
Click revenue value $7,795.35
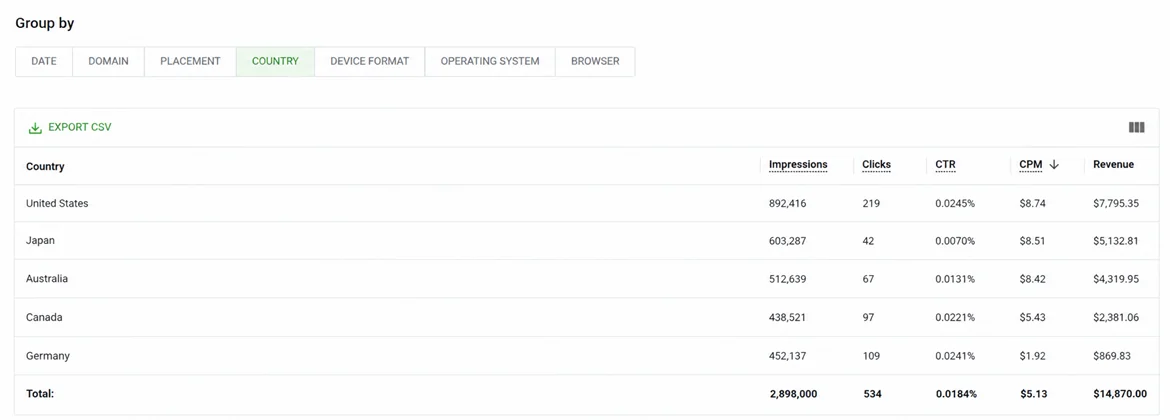pyautogui.click(x=1116, y=203)
